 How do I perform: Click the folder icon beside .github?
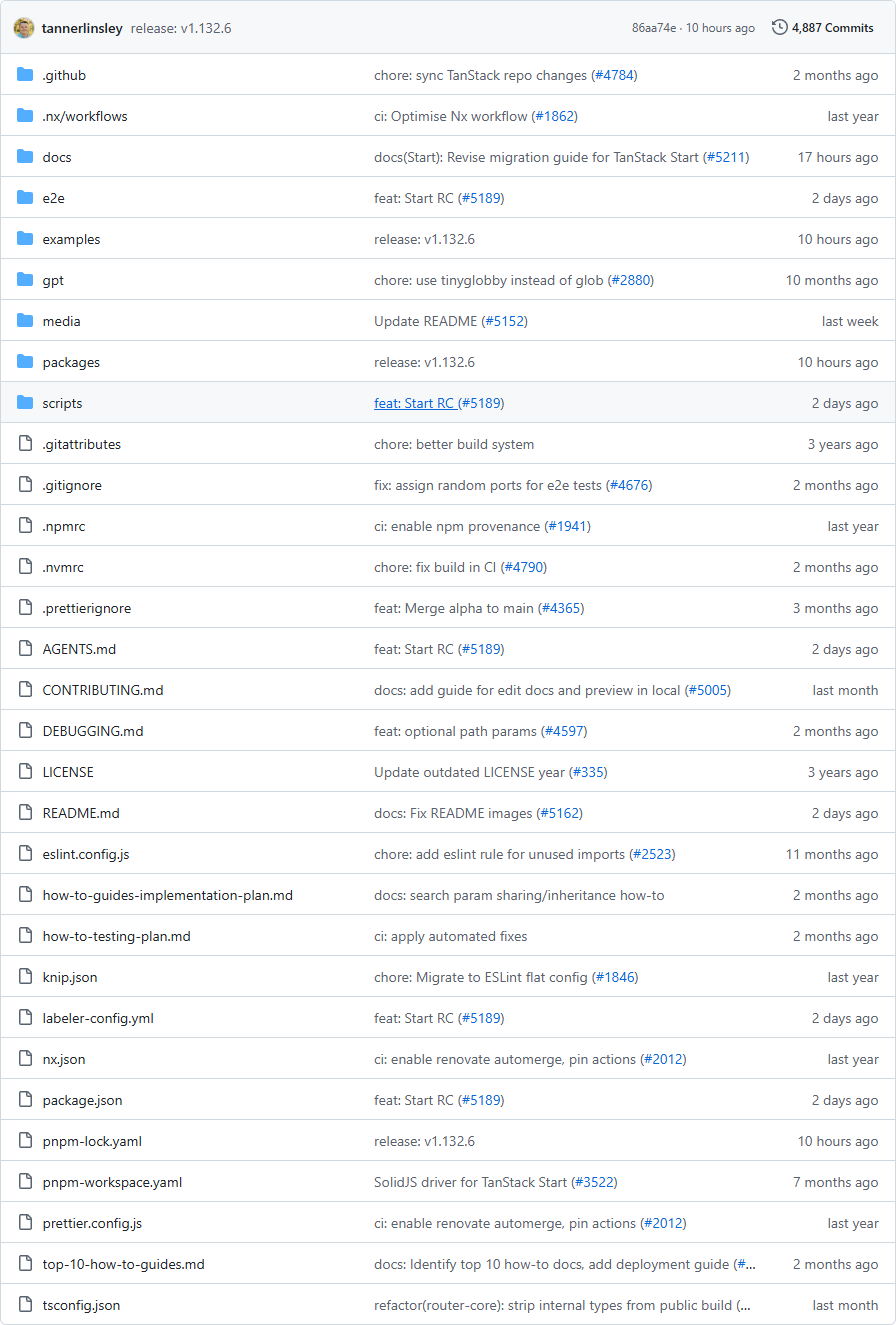pos(25,75)
